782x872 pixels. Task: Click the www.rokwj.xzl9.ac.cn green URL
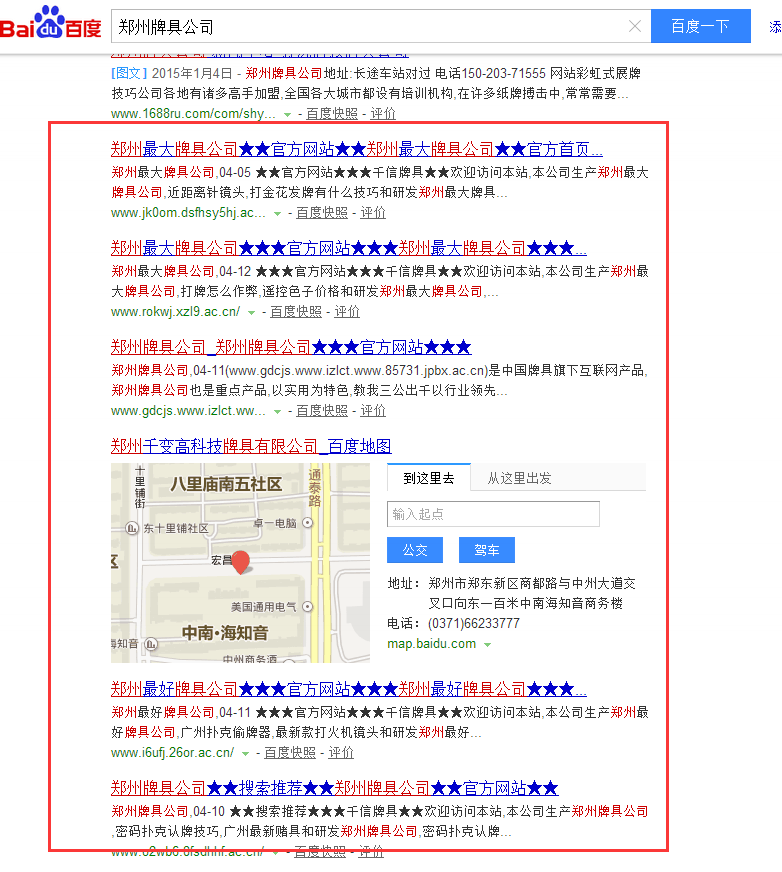pos(176,311)
